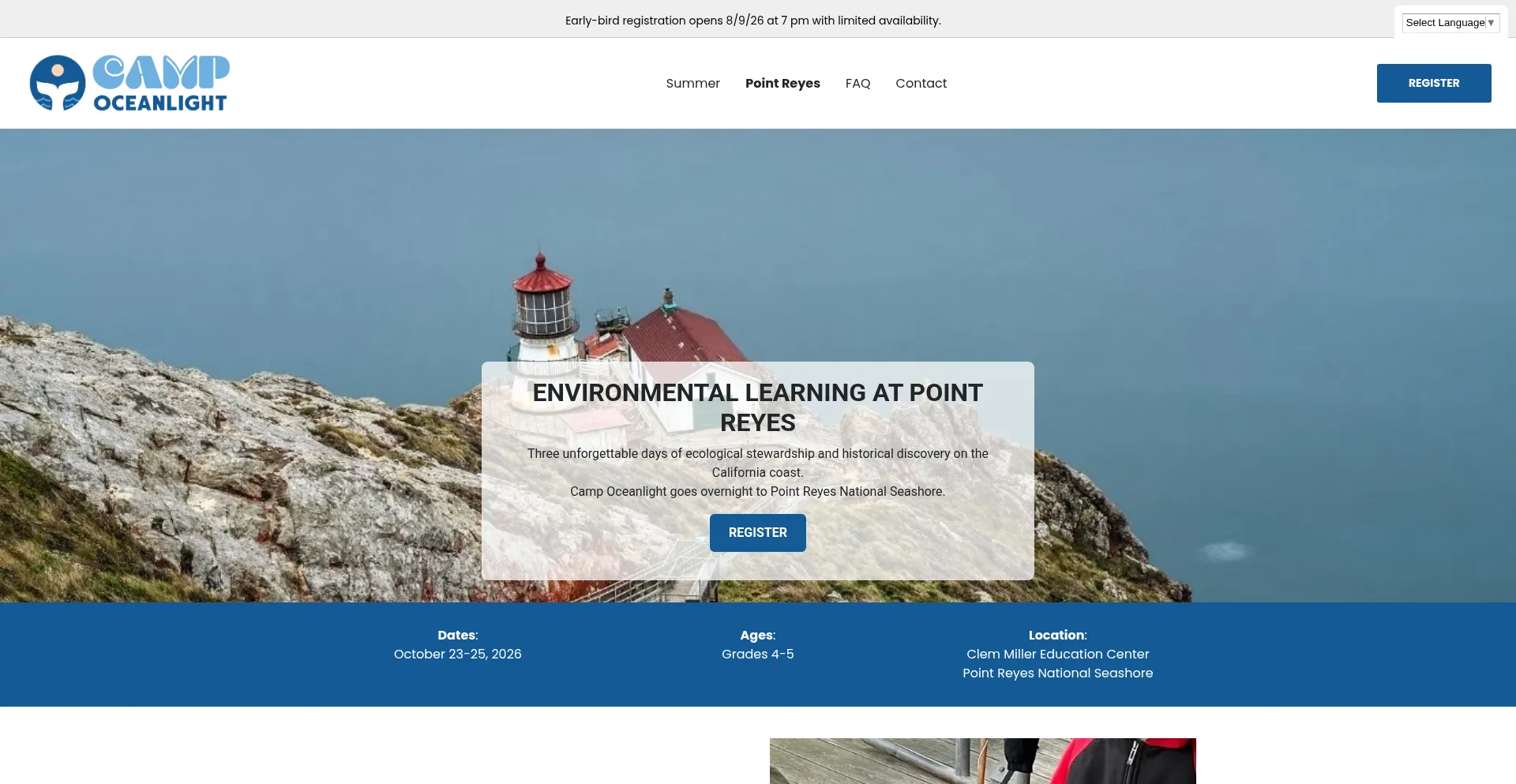Open the Select Language dropdown

pos(1450,23)
